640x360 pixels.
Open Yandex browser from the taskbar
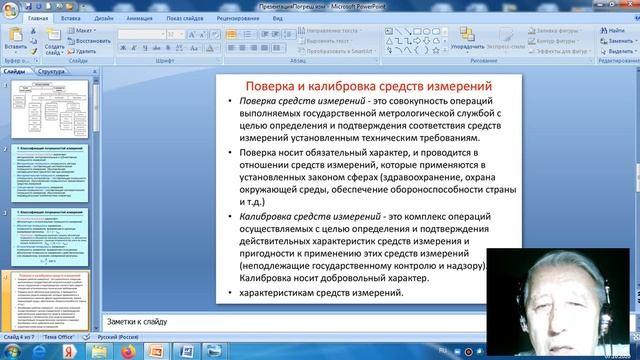pos(69,351)
